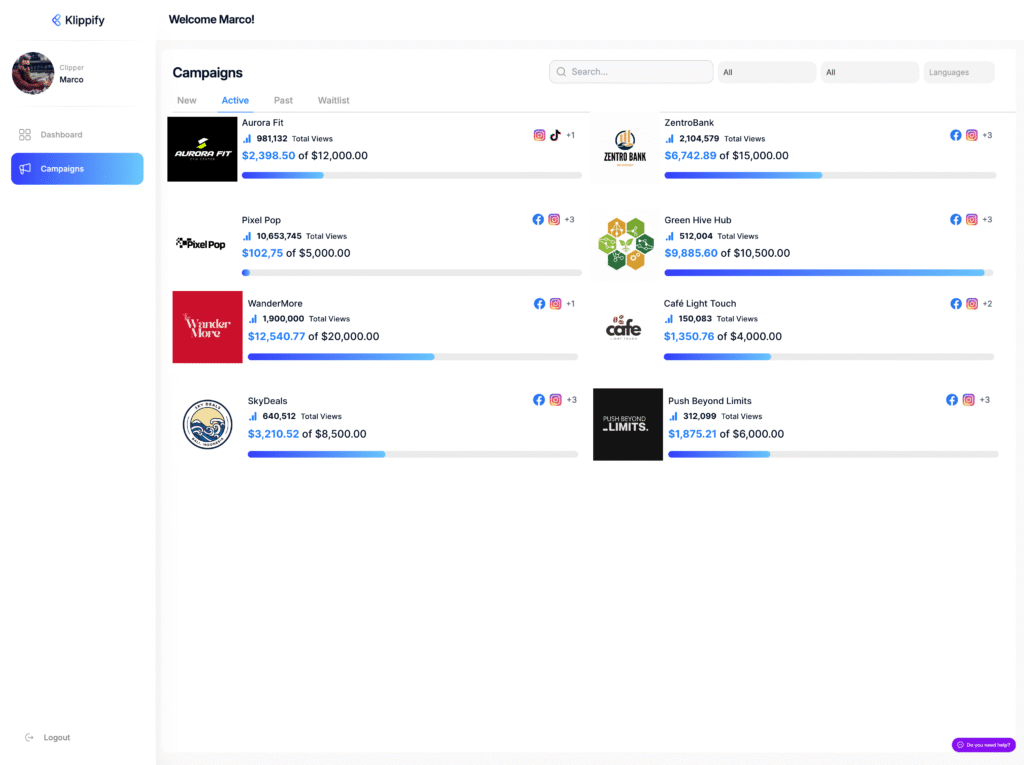The width and height of the screenshot is (1024, 765).
Task: Click the TikTok icon on Aurora Fit
Action: coord(555,135)
